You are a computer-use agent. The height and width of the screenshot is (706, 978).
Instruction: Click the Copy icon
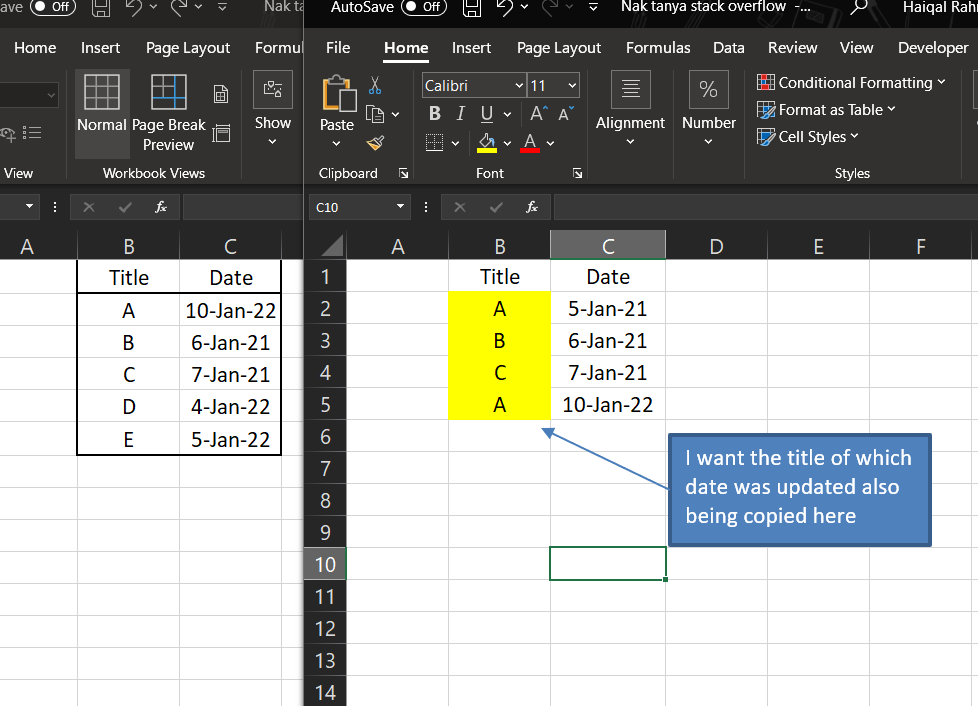pyautogui.click(x=375, y=114)
